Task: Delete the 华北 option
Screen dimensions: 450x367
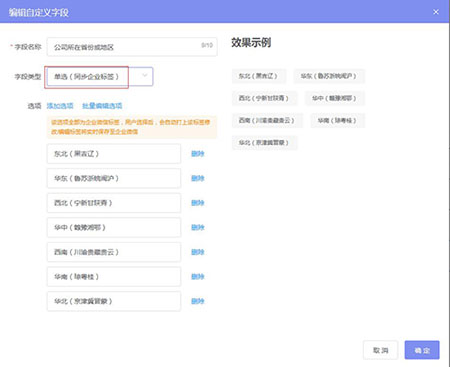Action: tap(197, 301)
